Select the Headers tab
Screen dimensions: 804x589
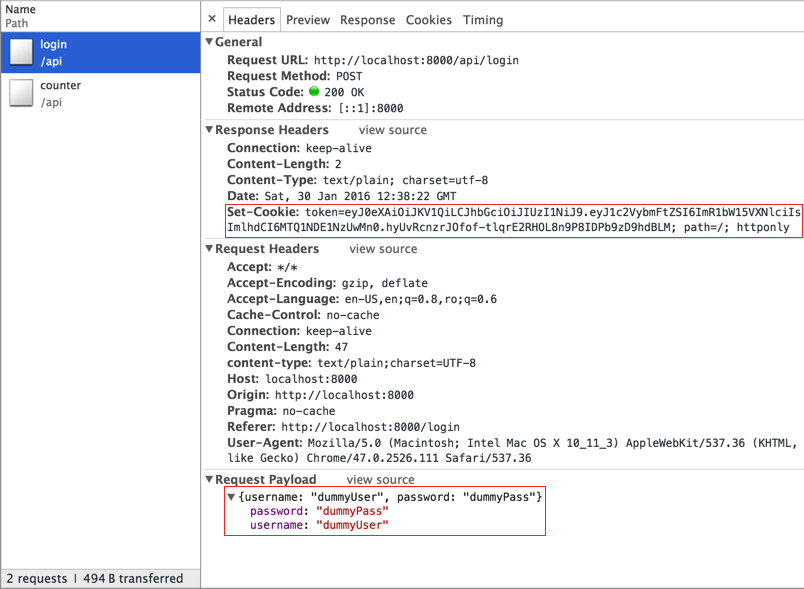click(x=251, y=20)
